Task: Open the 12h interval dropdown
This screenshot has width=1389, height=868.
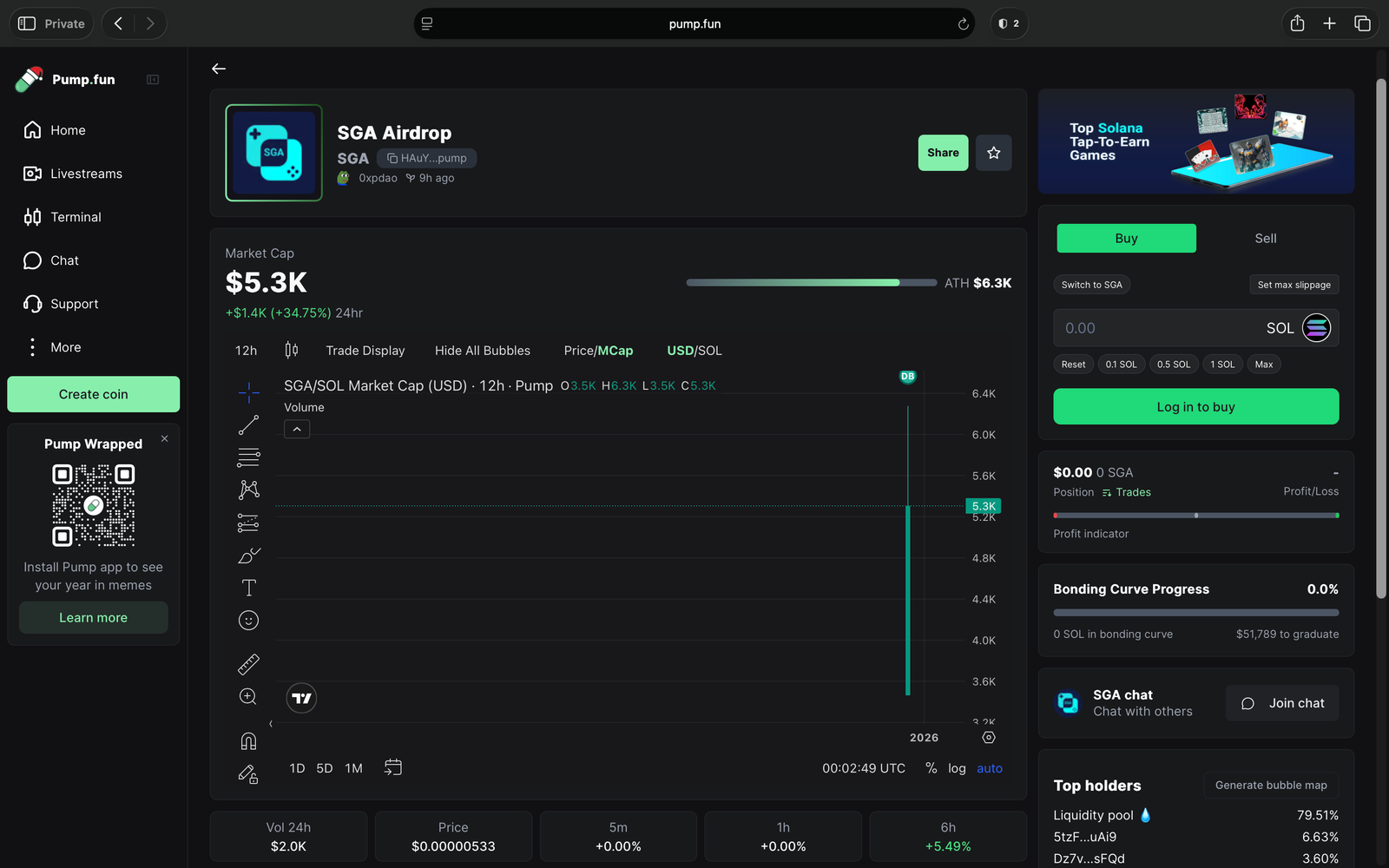Action: click(246, 351)
